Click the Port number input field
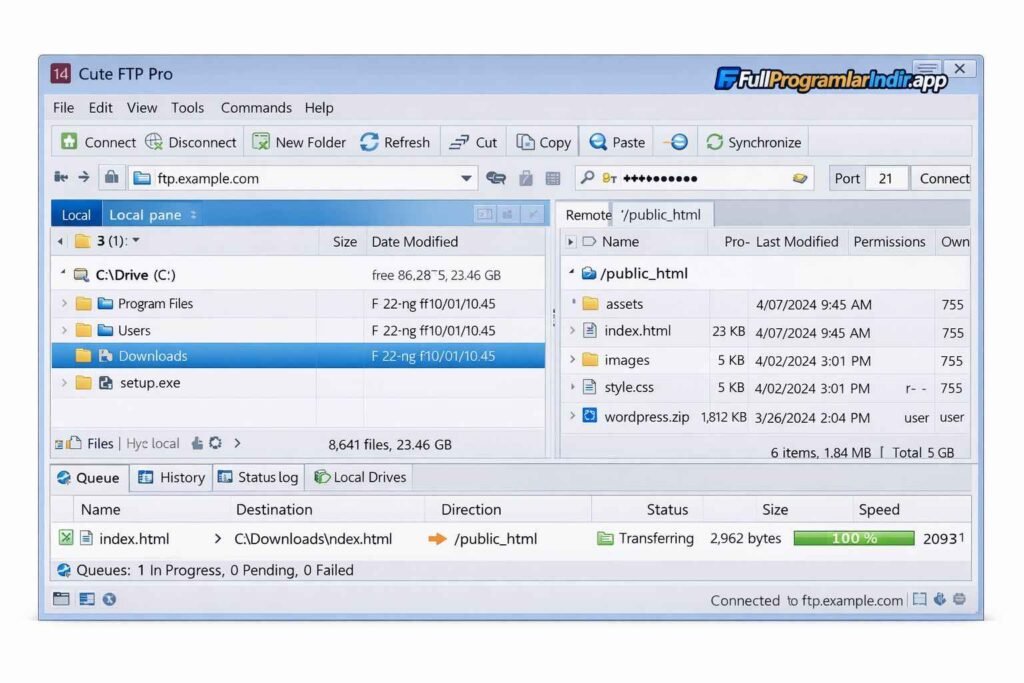Image resolution: width=1024 pixels, height=683 pixels. (886, 178)
